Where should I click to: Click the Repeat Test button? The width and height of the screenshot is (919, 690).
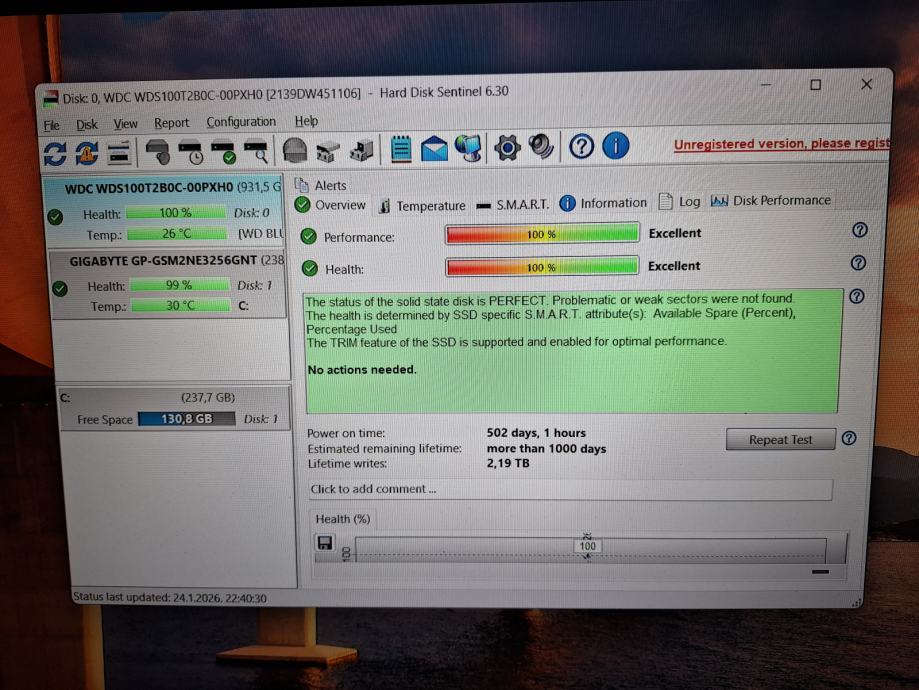click(x=780, y=439)
